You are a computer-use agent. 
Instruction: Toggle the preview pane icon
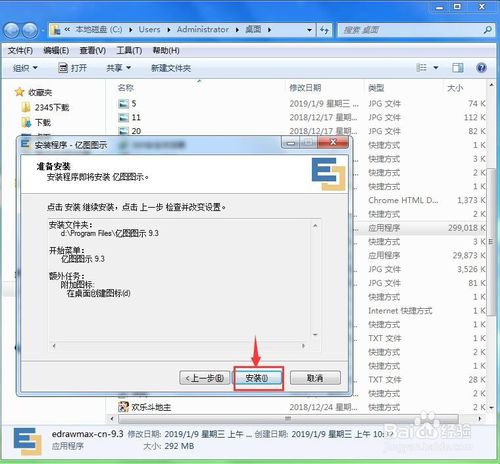point(458,68)
